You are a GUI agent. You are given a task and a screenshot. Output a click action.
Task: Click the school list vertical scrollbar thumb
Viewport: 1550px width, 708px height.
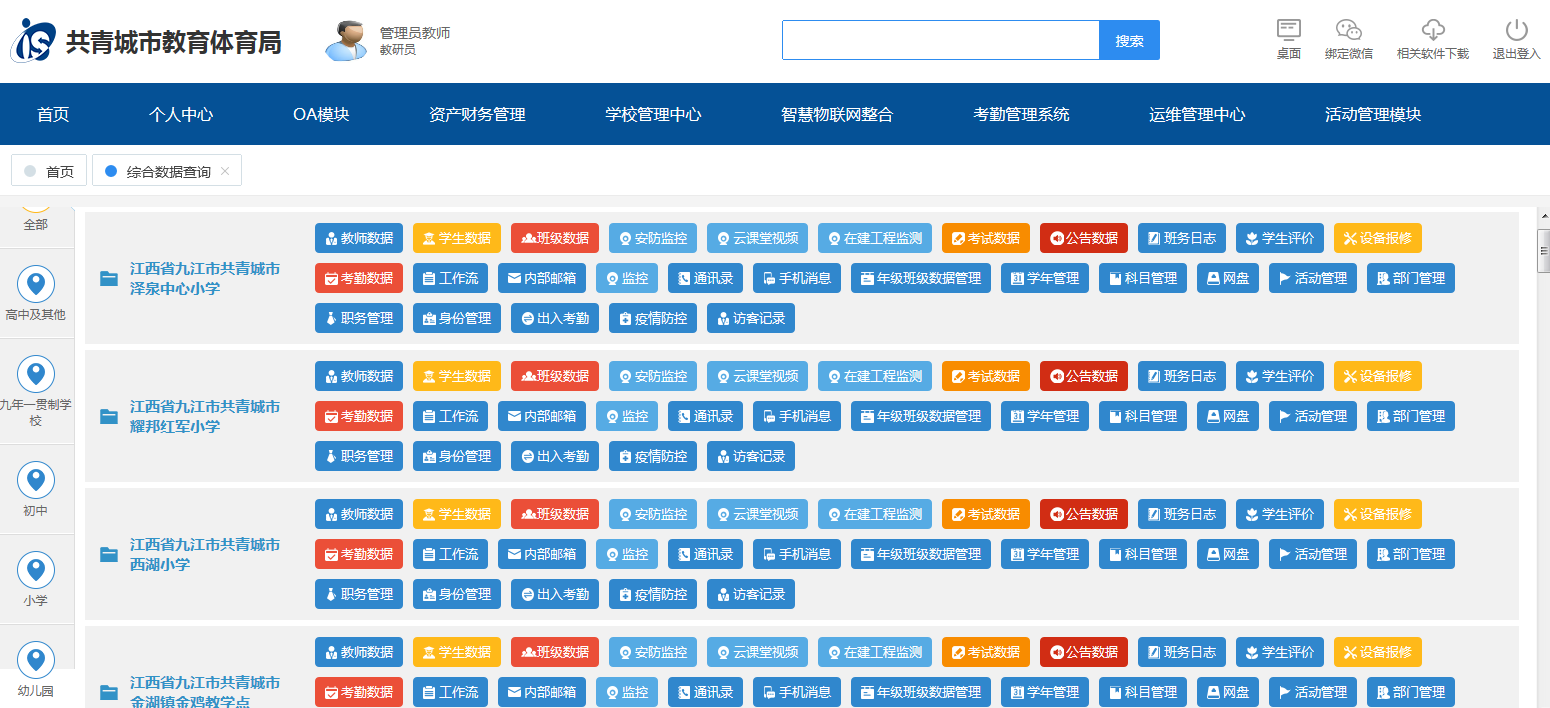tap(1543, 250)
